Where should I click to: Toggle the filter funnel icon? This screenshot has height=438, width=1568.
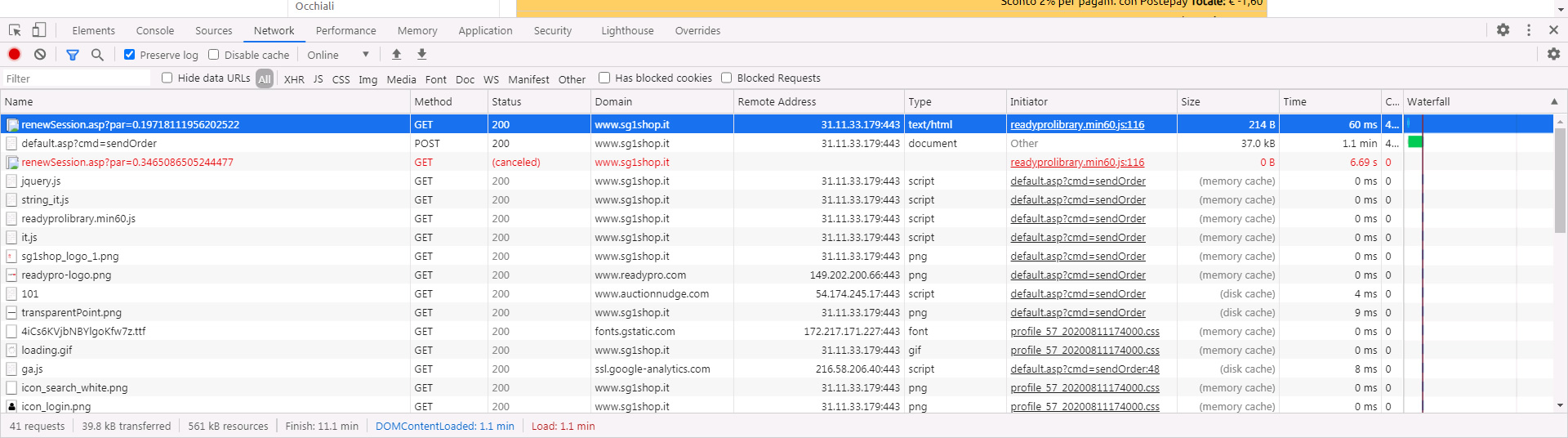tap(73, 55)
